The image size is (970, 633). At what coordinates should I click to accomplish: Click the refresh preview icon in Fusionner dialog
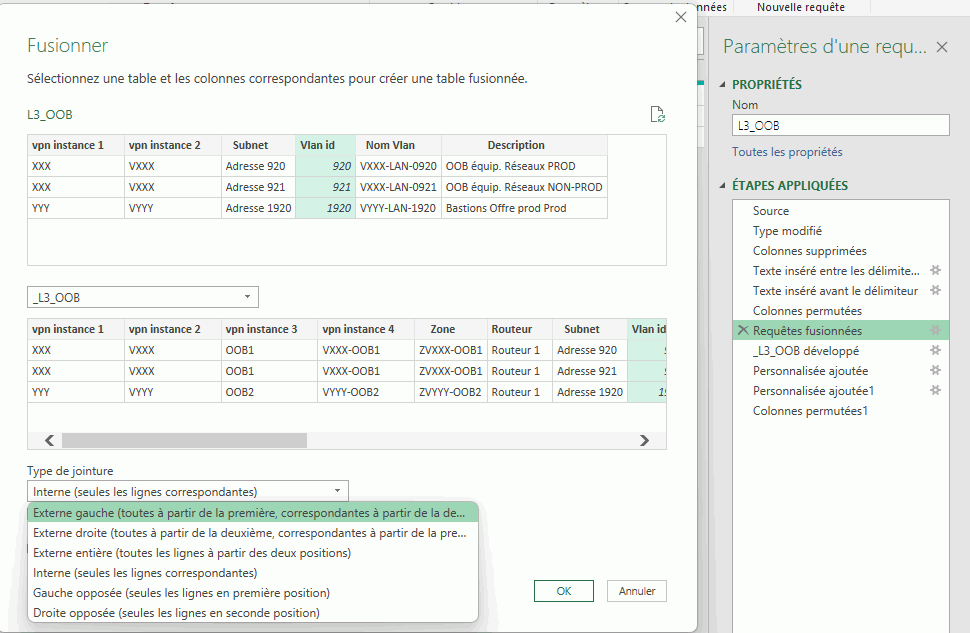[657, 114]
